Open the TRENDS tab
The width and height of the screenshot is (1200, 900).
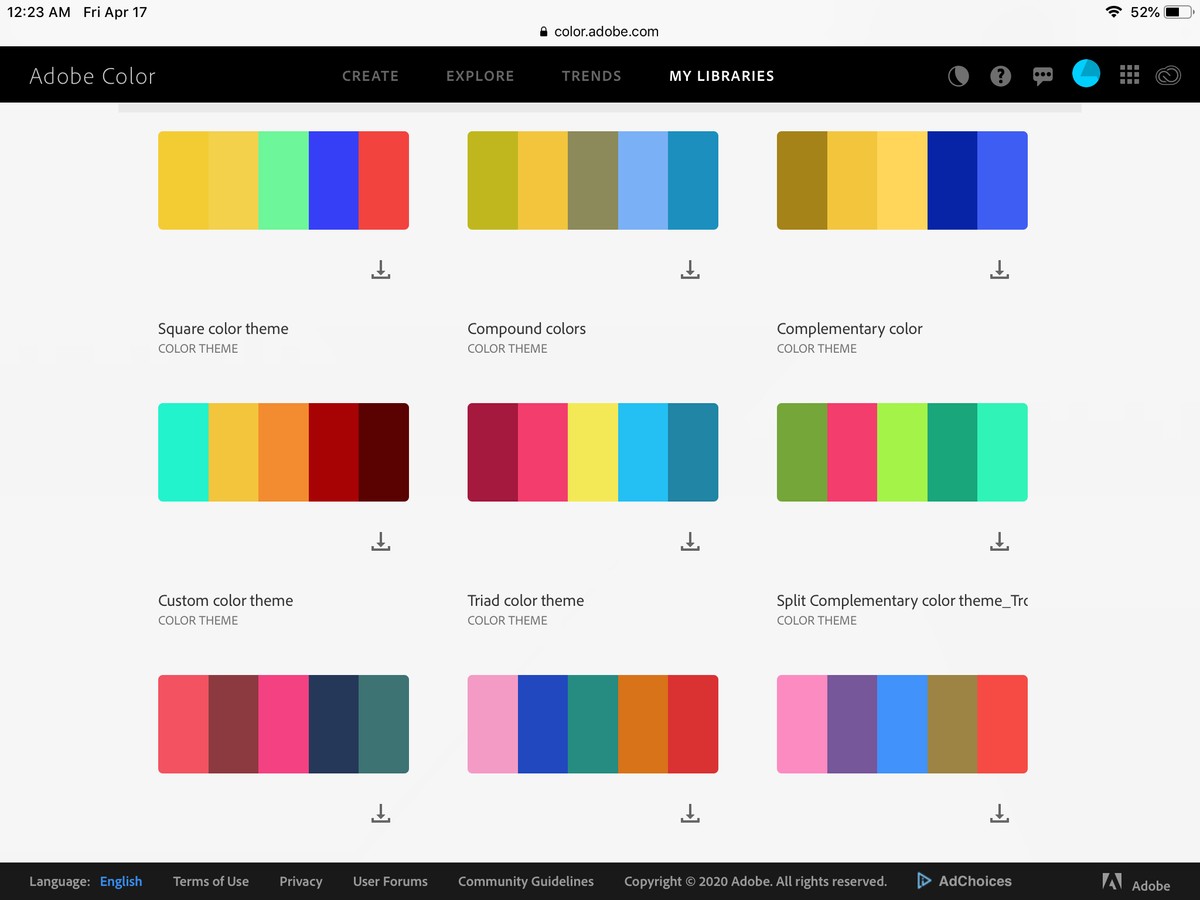(x=591, y=76)
